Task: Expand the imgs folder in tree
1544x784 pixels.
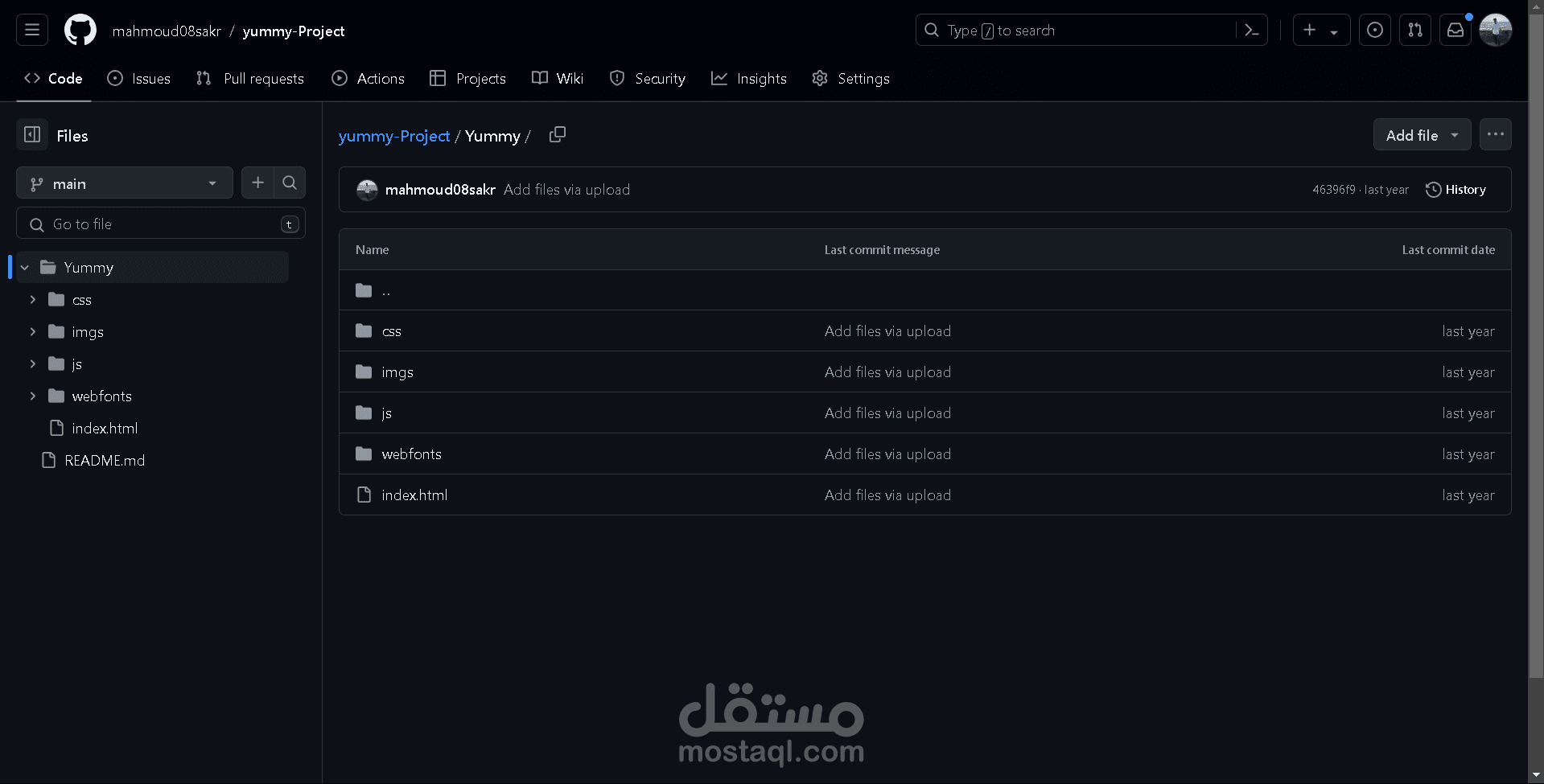Action: [x=33, y=332]
